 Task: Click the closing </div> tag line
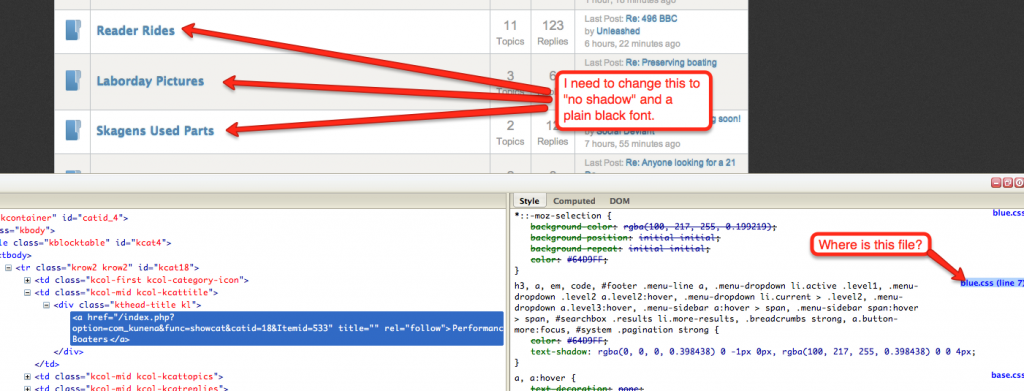(69, 352)
